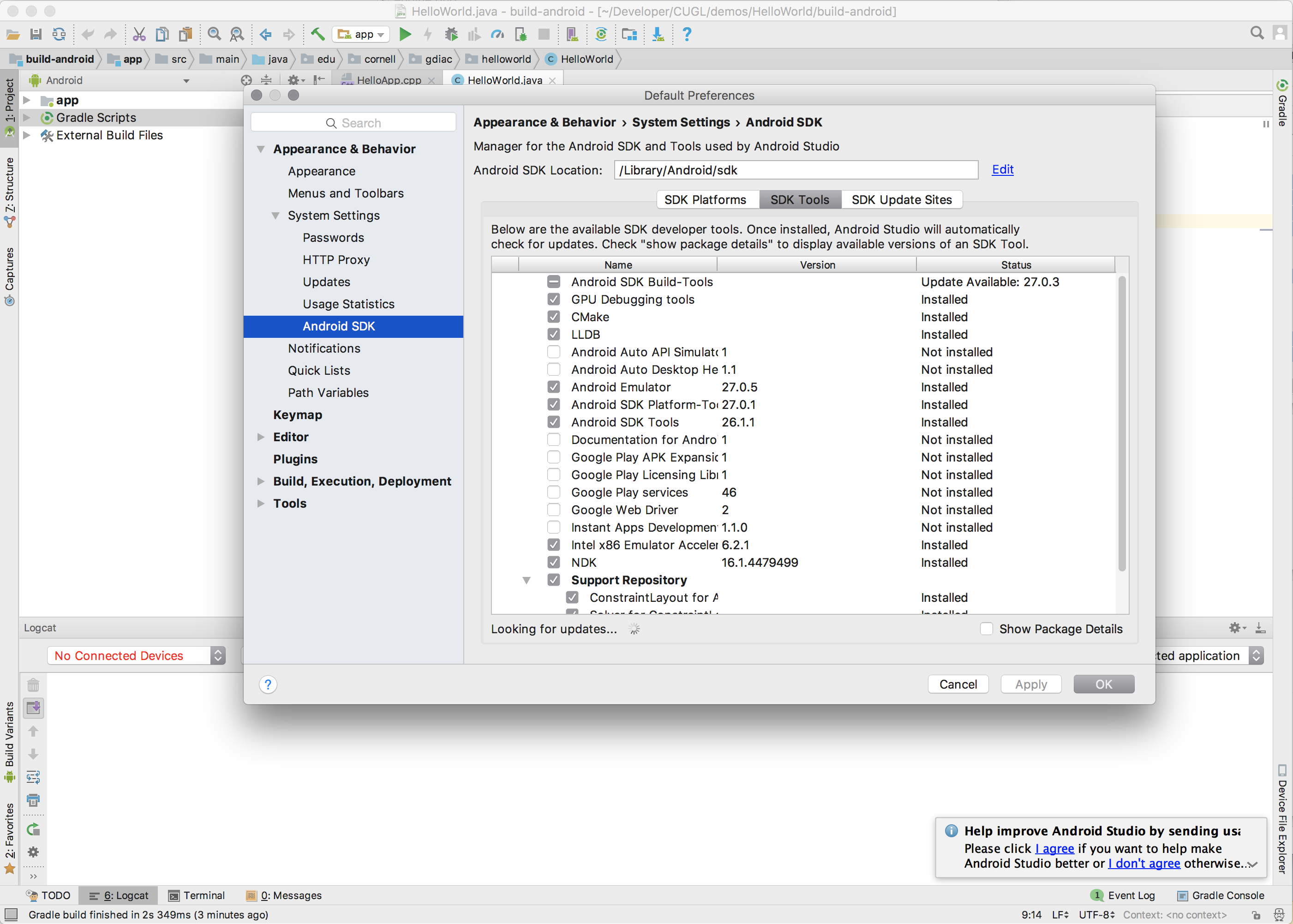
Task: Click the Save All floppy disk icon
Action: (x=36, y=35)
